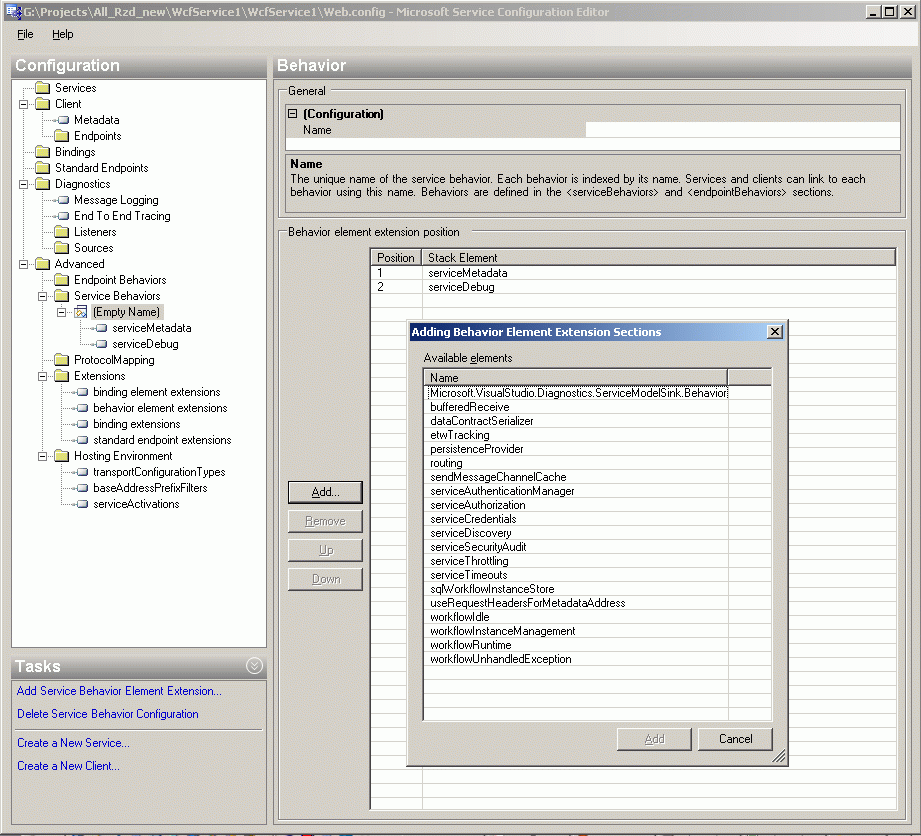Select dataContractSerializer in available elements

coord(576,421)
